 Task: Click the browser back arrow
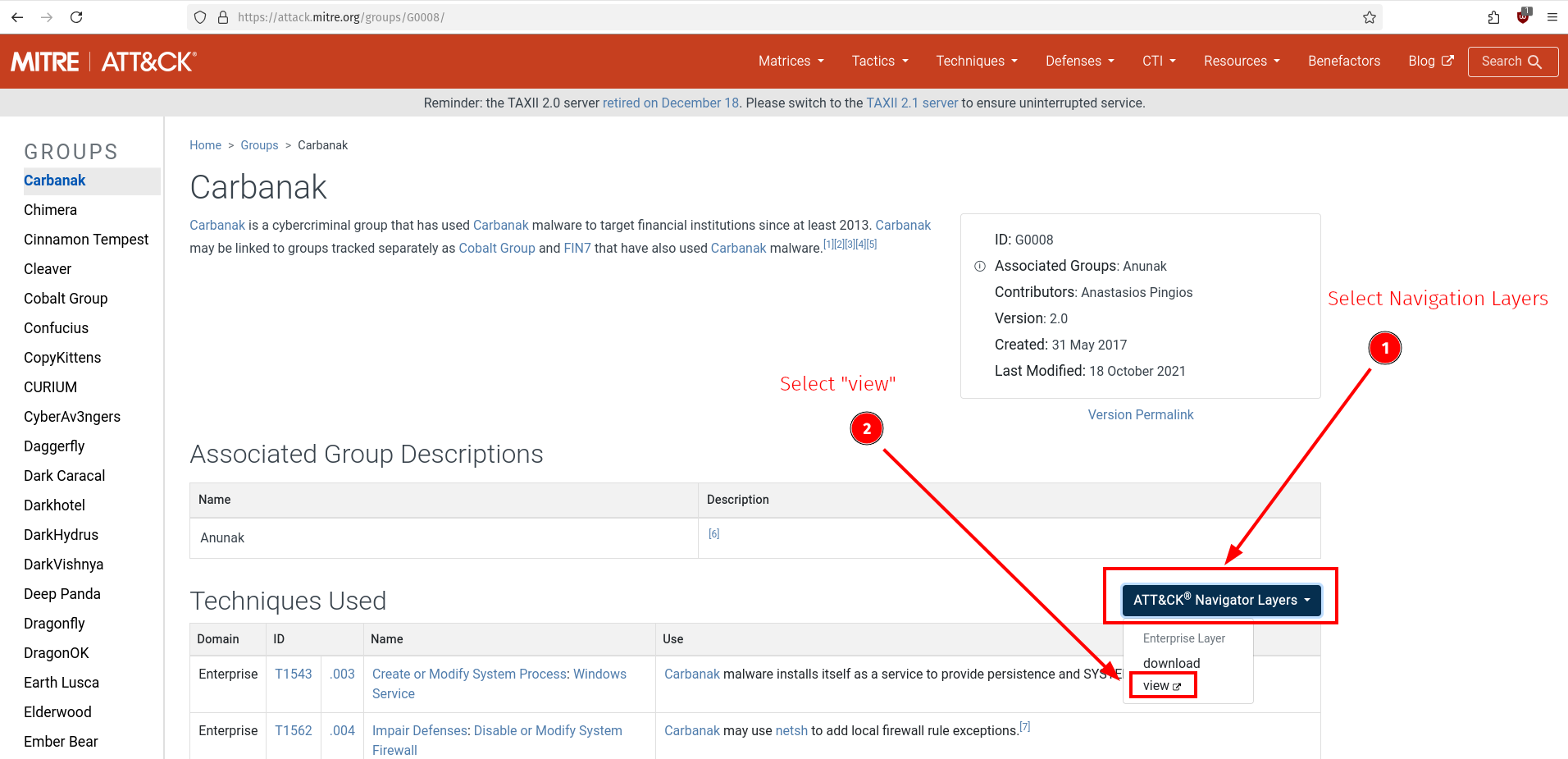[x=17, y=17]
